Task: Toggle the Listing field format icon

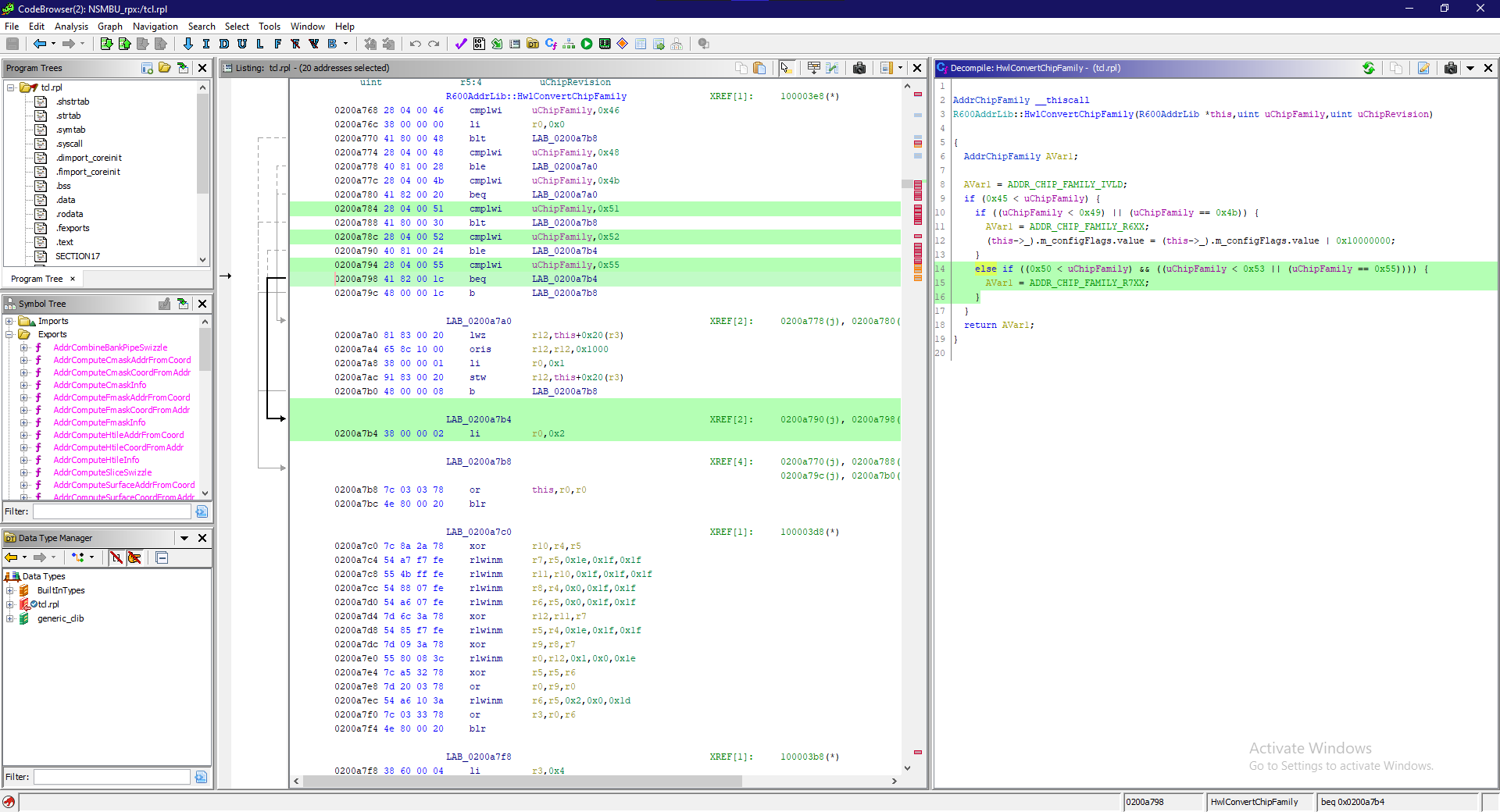Action: coord(813,69)
